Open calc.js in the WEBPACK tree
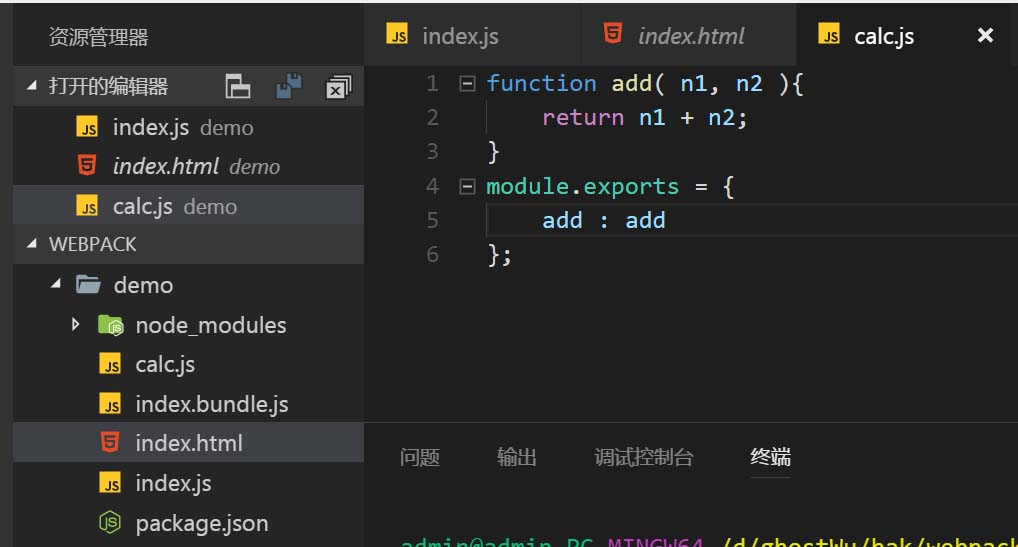This screenshot has width=1018, height=547. (188, 364)
